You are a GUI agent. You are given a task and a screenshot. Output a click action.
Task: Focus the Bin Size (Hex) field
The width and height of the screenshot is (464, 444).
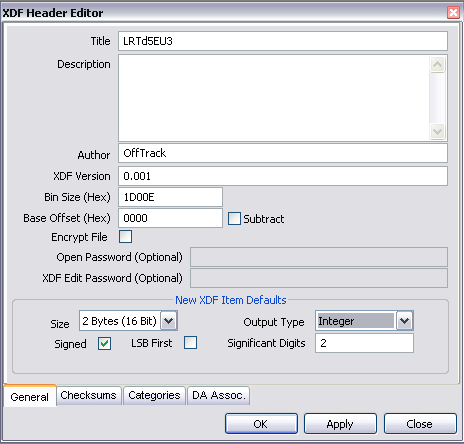pos(170,197)
